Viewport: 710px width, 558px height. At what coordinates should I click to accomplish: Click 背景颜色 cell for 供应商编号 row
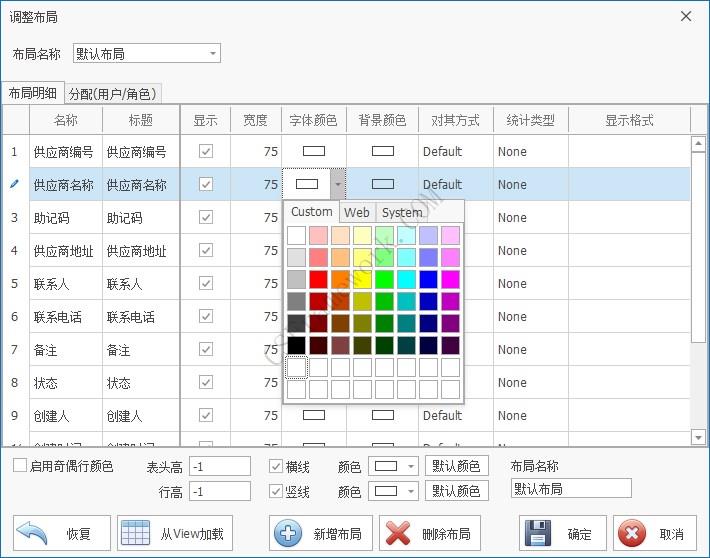pyautogui.click(x=383, y=151)
